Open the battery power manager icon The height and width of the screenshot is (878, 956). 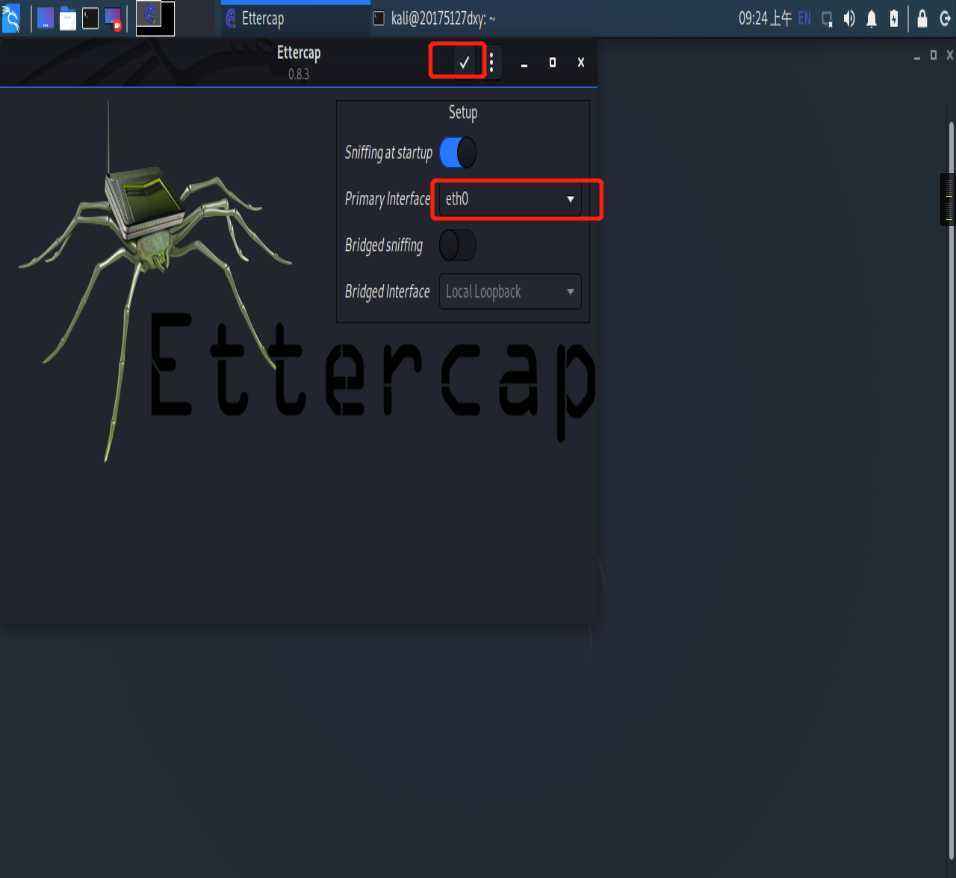tap(894, 19)
